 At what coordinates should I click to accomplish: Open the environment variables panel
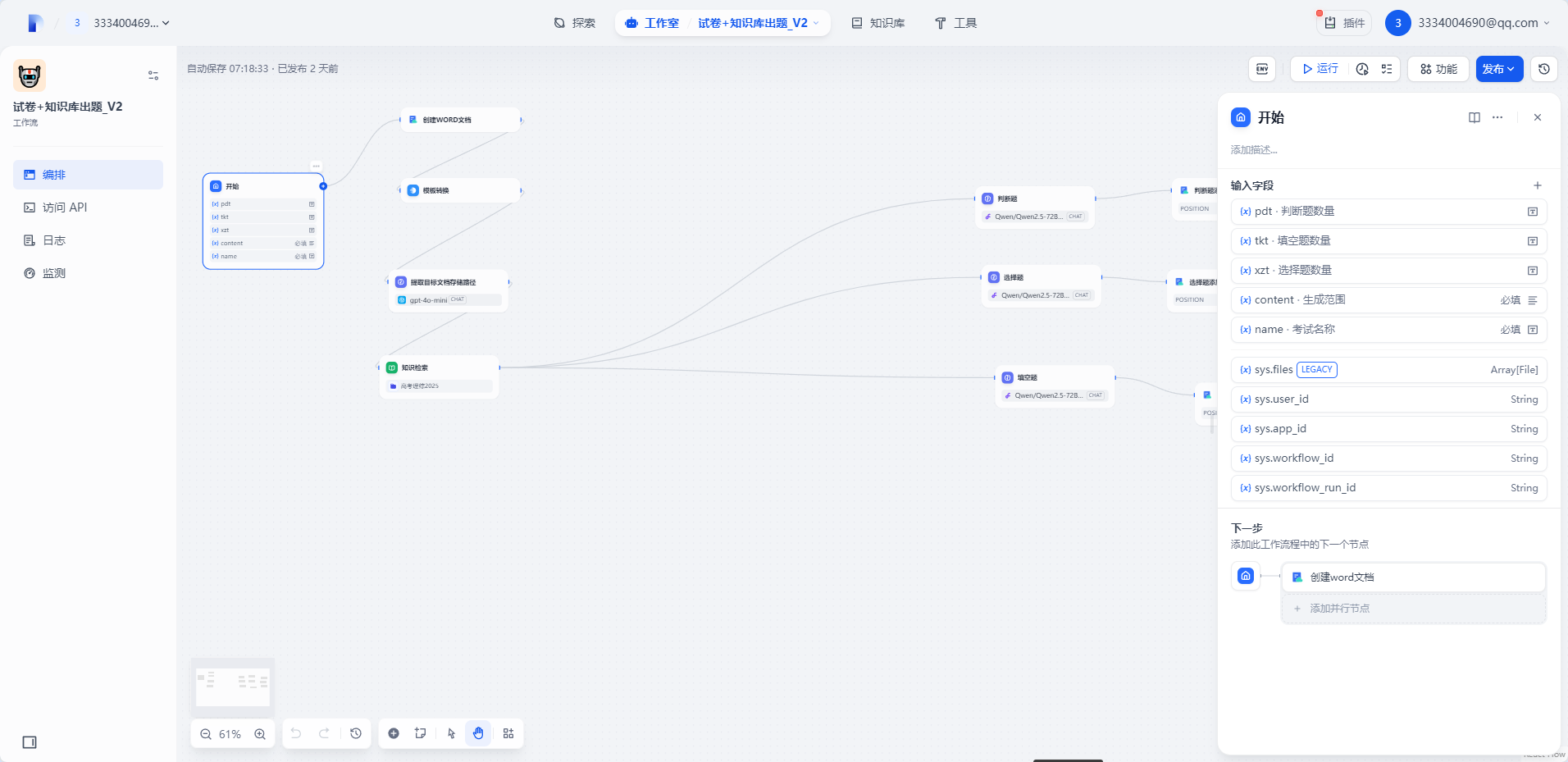tap(1262, 69)
